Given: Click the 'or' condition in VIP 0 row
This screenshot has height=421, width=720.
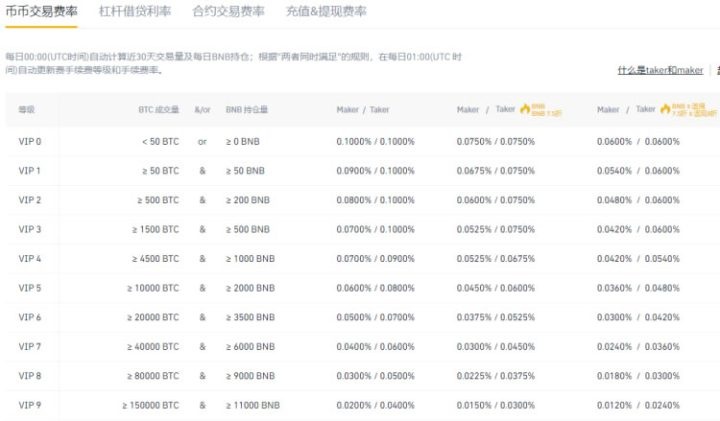Looking at the screenshot, I should pyautogui.click(x=202, y=142).
